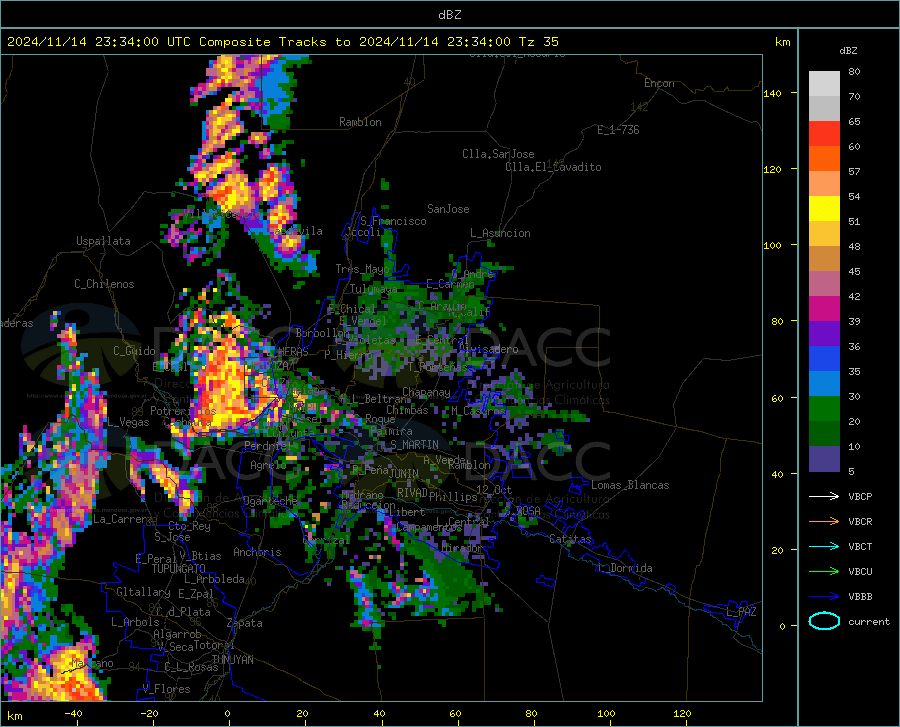Viewport: 900px width, 727px height.
Task: Click the 'JUNIN' map label
Action: click(404, 473)
